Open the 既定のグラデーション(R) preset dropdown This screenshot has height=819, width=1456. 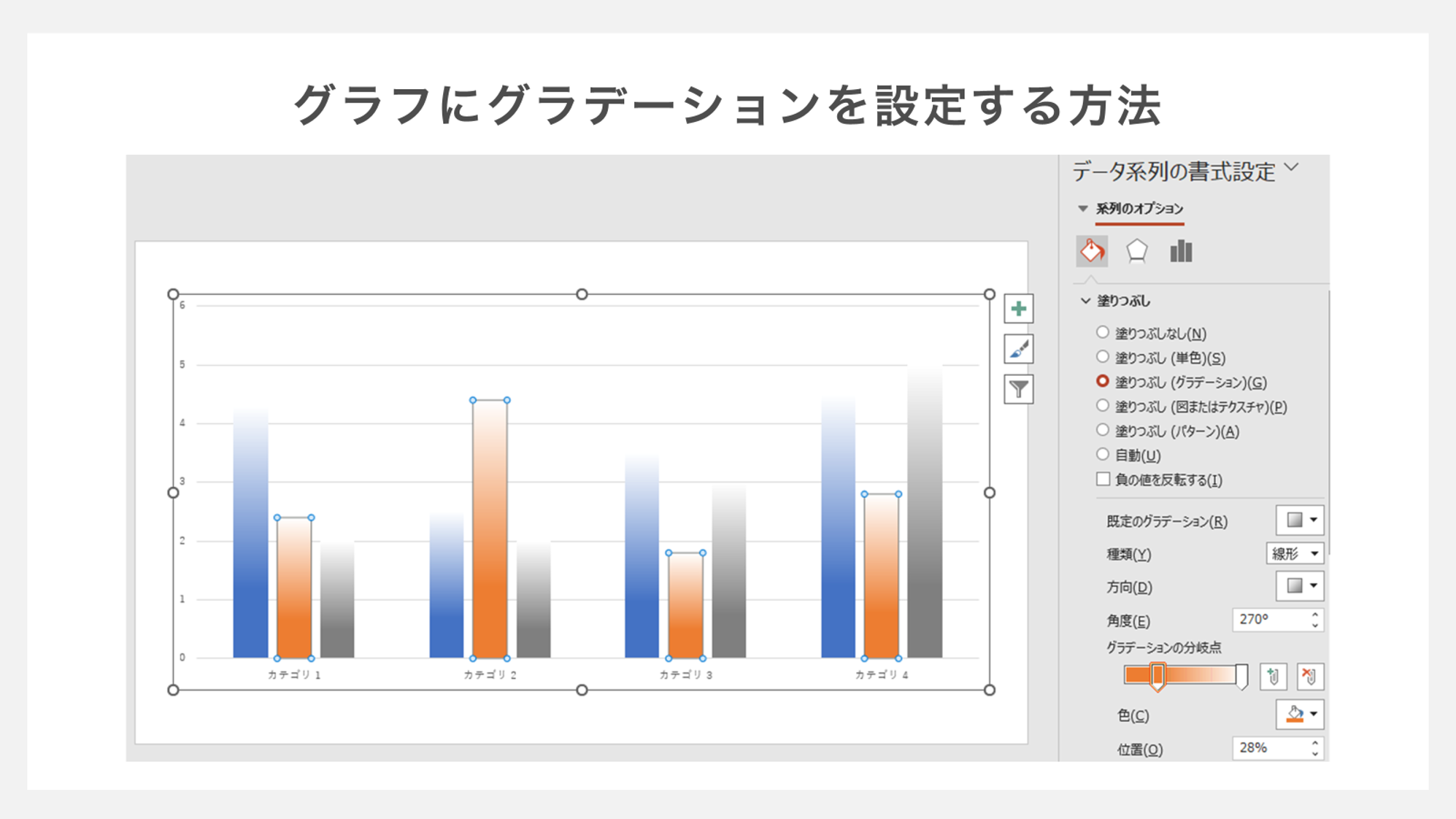coord(1300,520)
